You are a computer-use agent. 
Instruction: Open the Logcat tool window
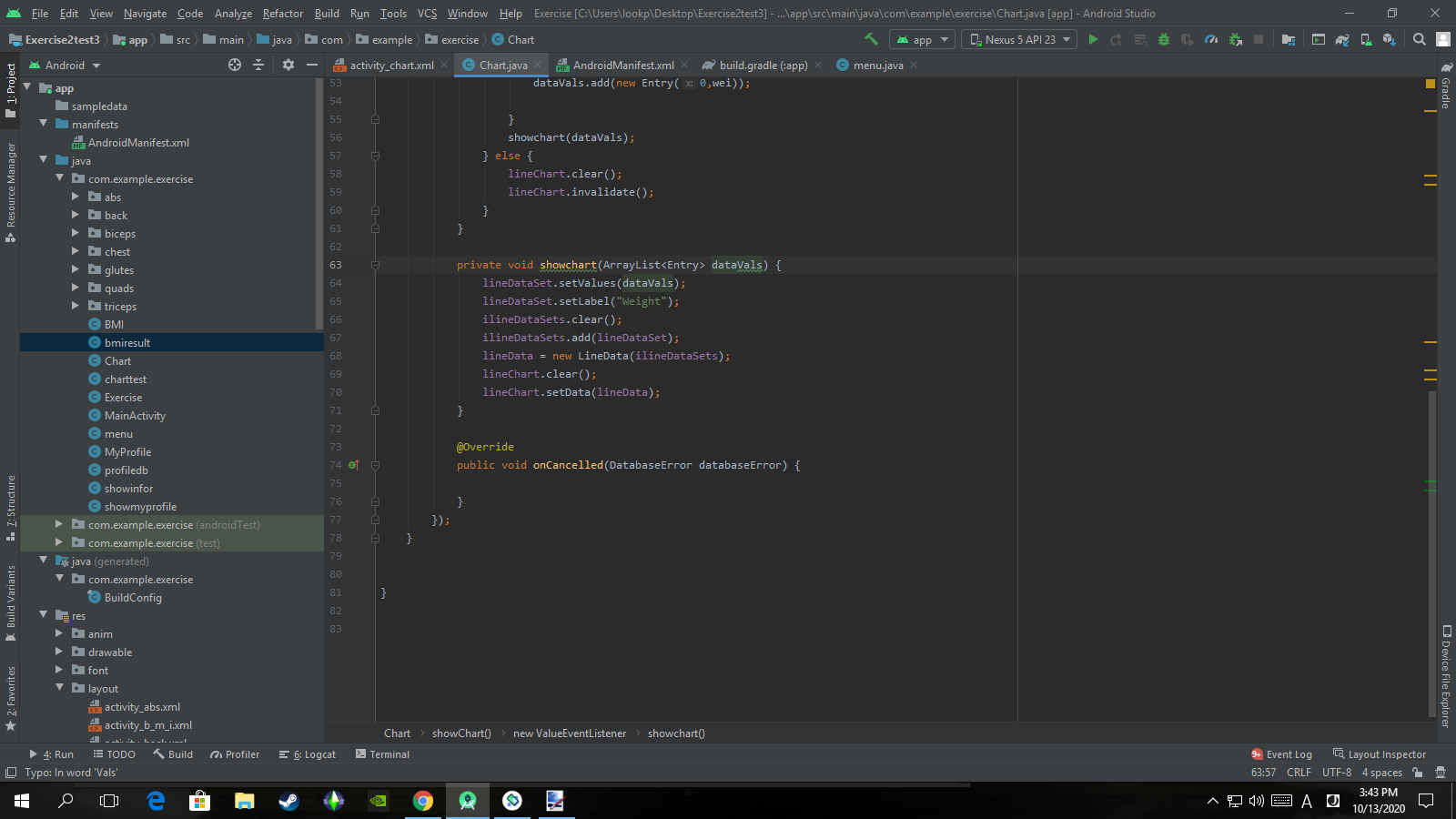pos(308,754)
